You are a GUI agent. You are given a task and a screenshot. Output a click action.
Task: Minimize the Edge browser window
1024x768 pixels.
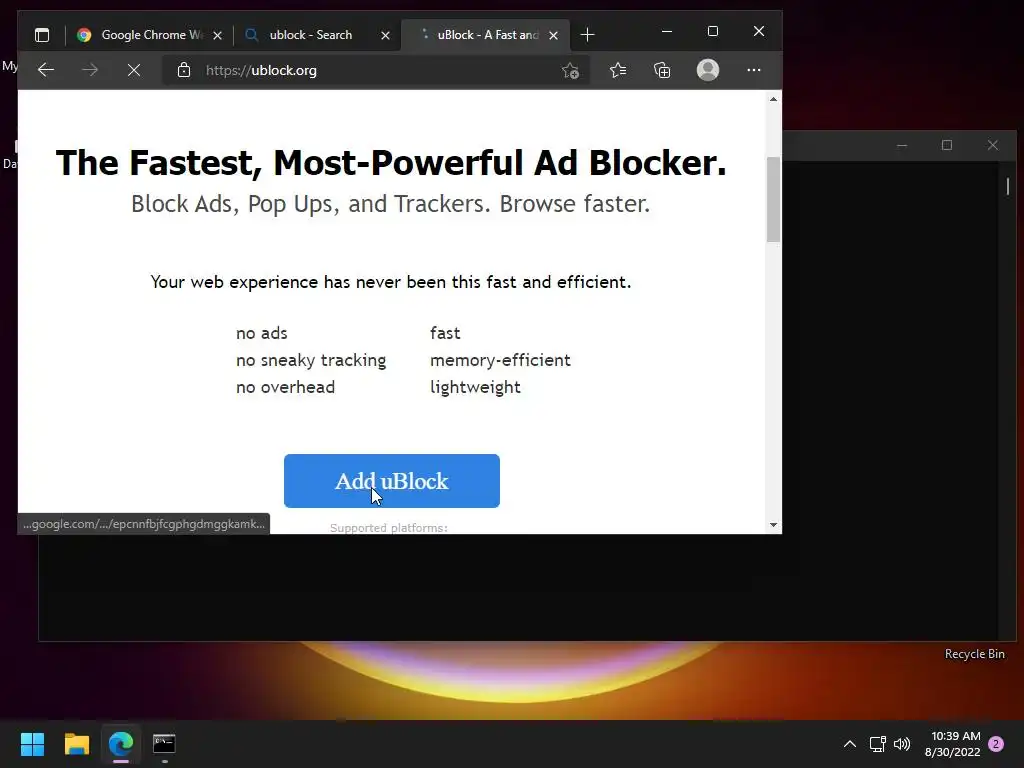pyautogui.click(x=667, y=31)
